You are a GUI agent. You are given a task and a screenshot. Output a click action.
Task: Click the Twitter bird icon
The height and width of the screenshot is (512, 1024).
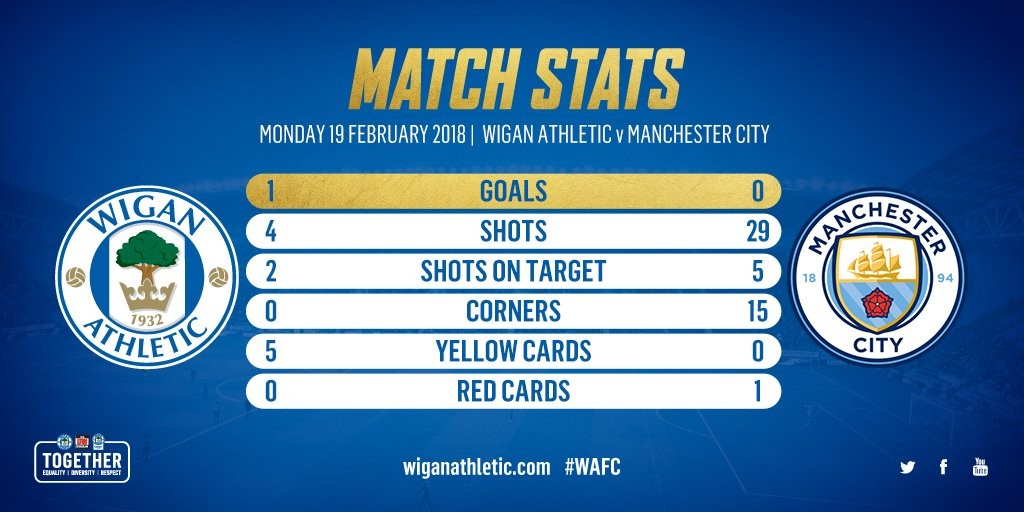point(907,467)
